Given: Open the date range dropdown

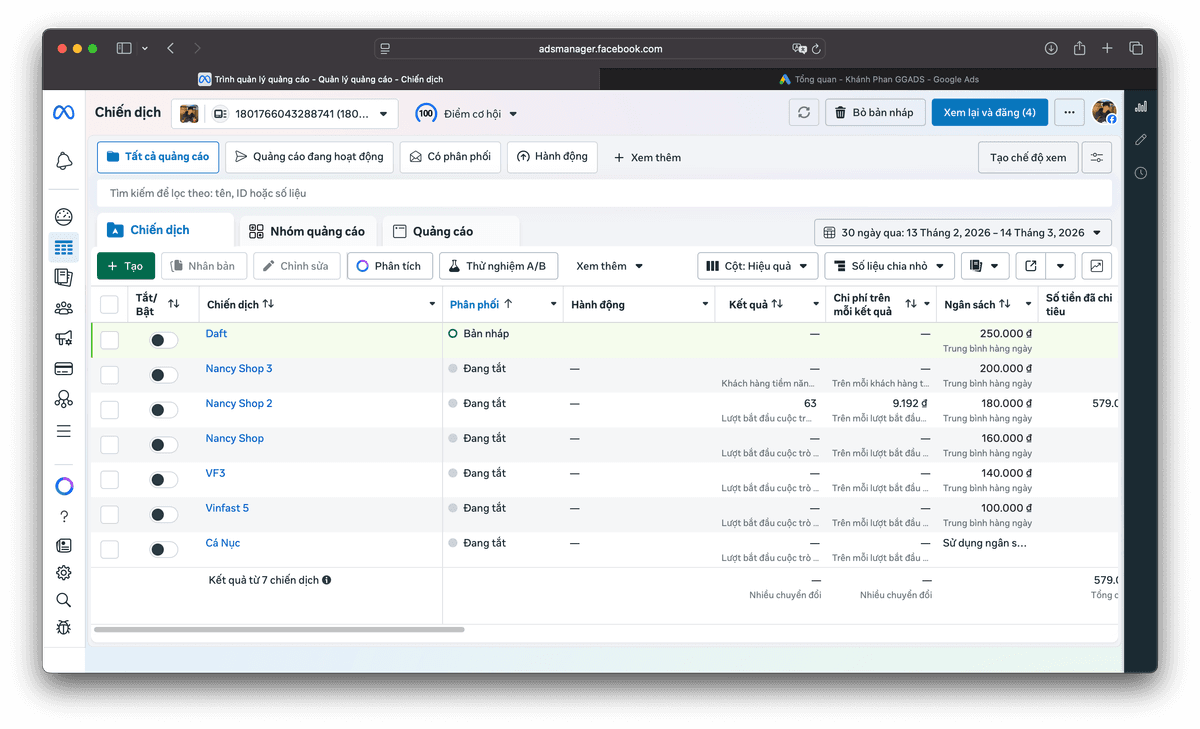Looking at the screenshot, I should pos(963,233).
